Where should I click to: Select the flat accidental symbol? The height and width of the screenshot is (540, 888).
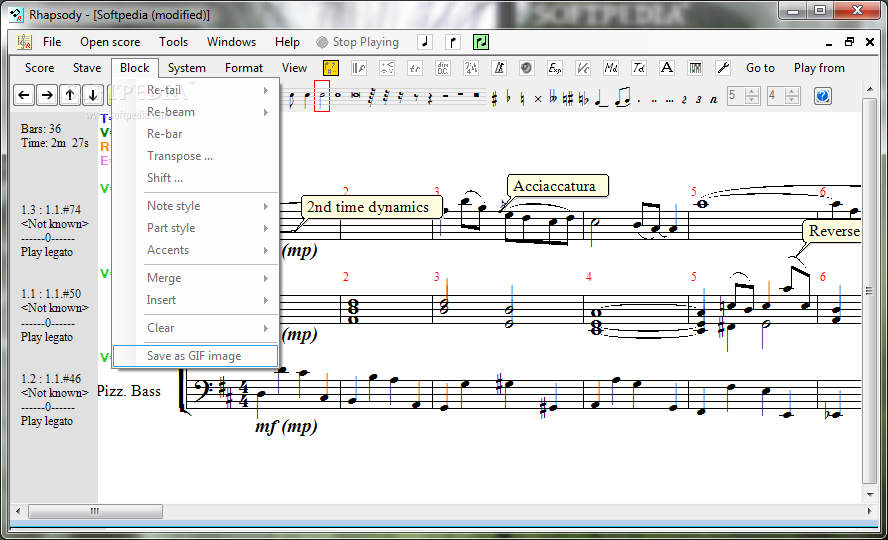coord(508,97)
